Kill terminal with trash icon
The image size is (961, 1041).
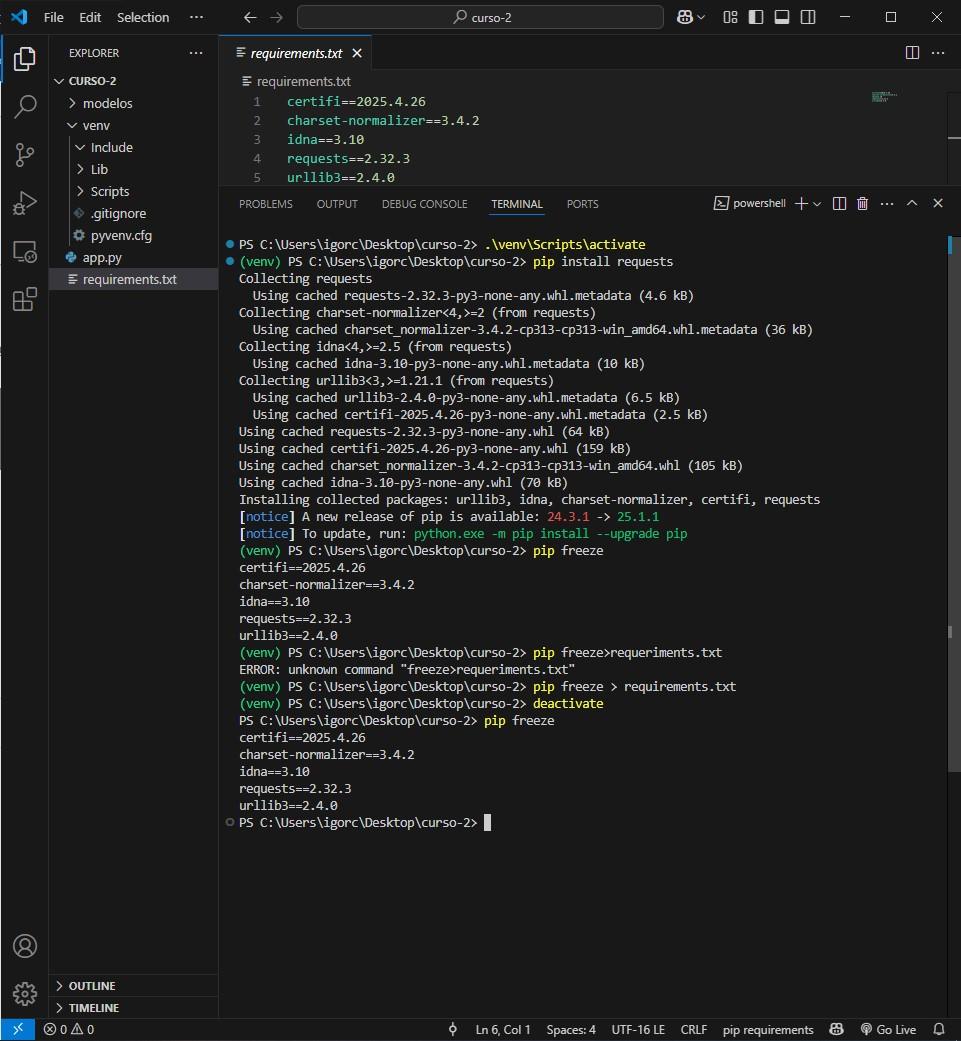(x=862, y=204)
